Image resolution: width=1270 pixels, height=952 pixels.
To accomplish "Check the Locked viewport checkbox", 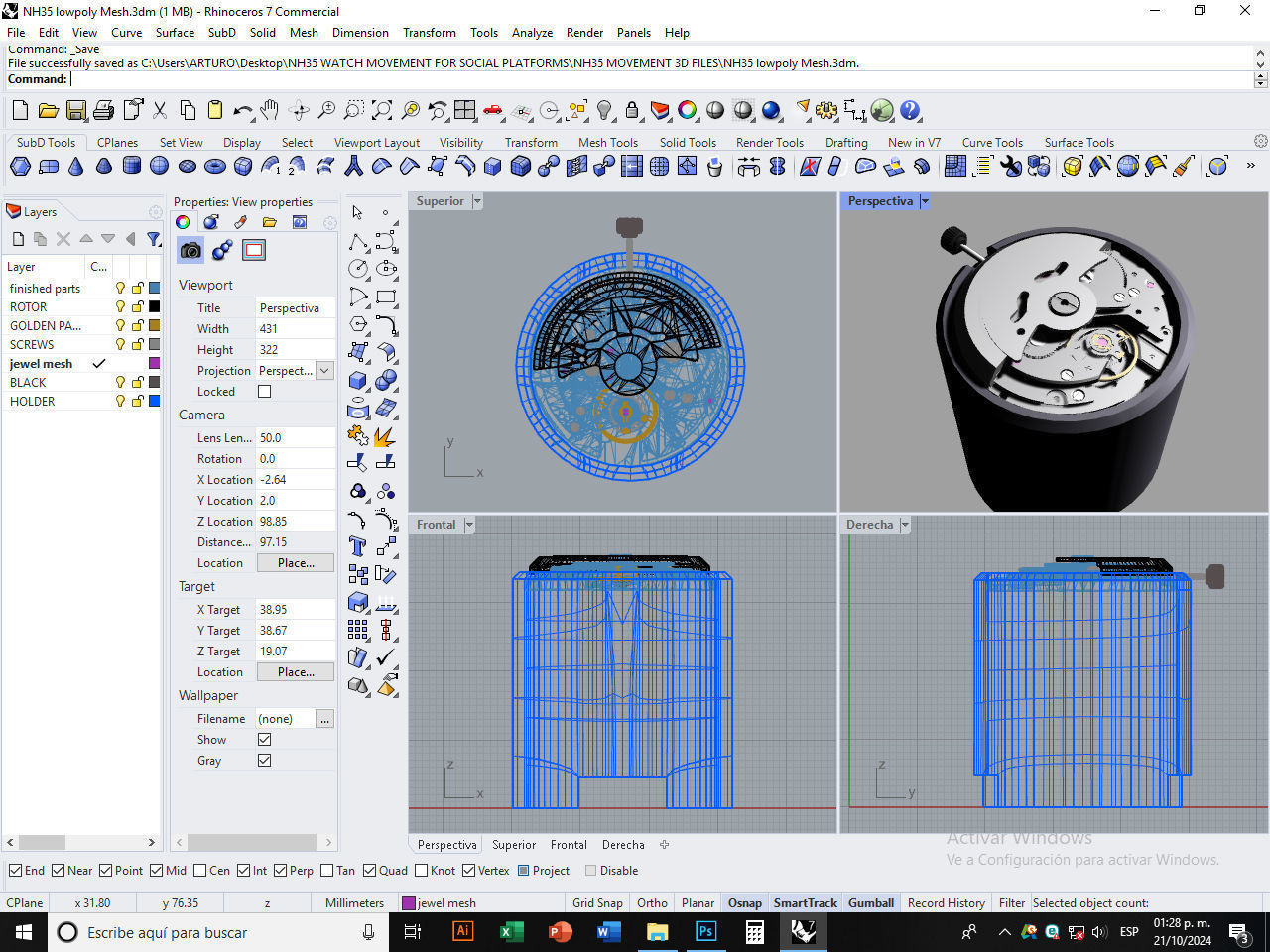I will click(x=264, y=392).
